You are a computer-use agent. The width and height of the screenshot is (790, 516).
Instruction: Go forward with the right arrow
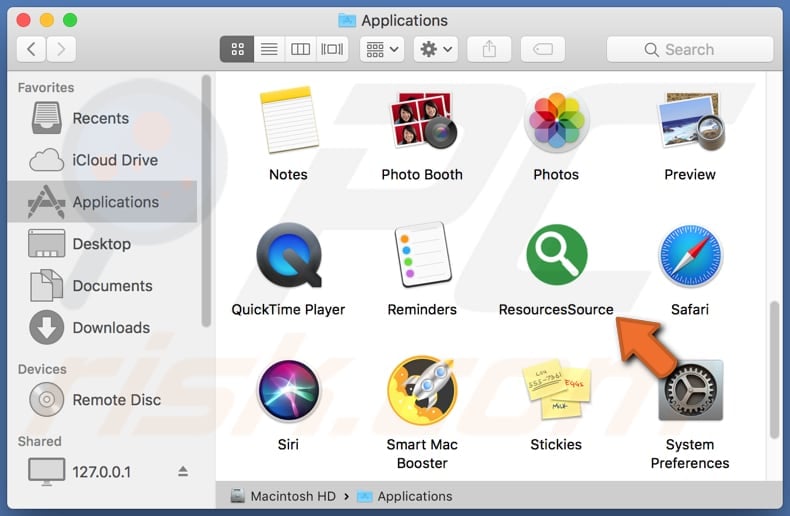pos(61,49)
